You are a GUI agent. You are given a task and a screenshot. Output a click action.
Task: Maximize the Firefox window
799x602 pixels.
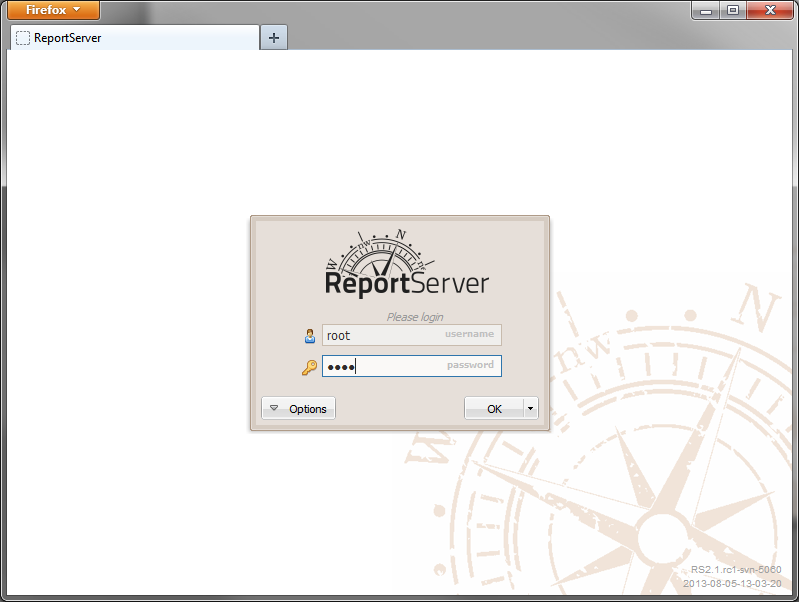click(733, 10)
